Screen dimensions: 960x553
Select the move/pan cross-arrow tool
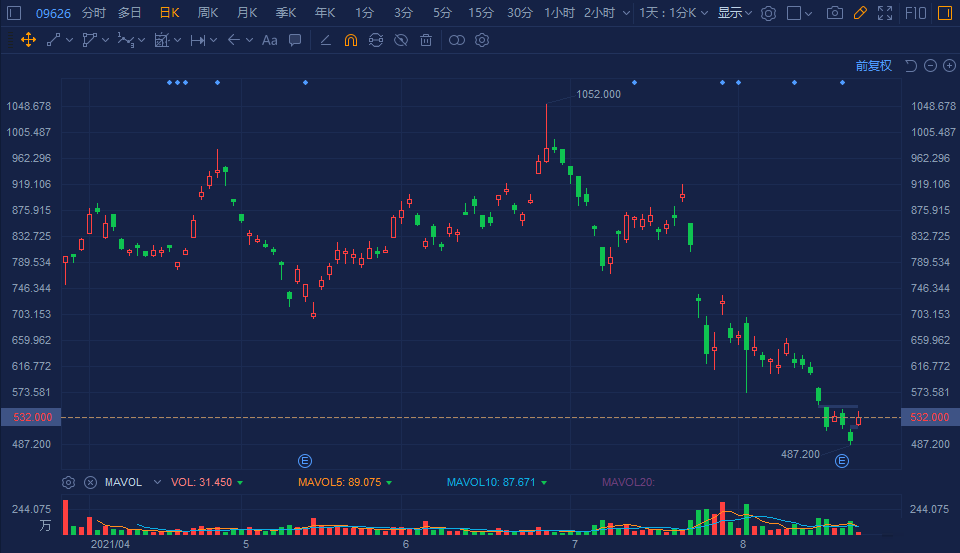click(x=28, y=40)
